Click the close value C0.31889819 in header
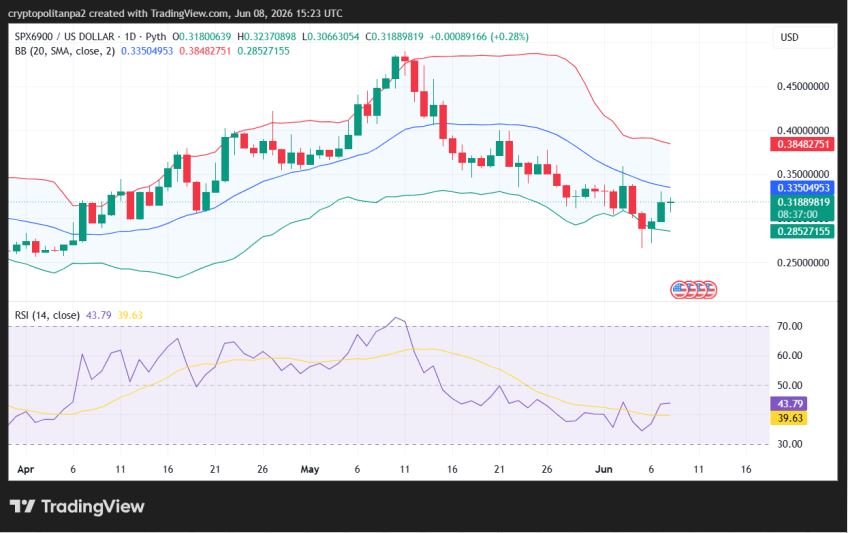 tap(394, 37)
